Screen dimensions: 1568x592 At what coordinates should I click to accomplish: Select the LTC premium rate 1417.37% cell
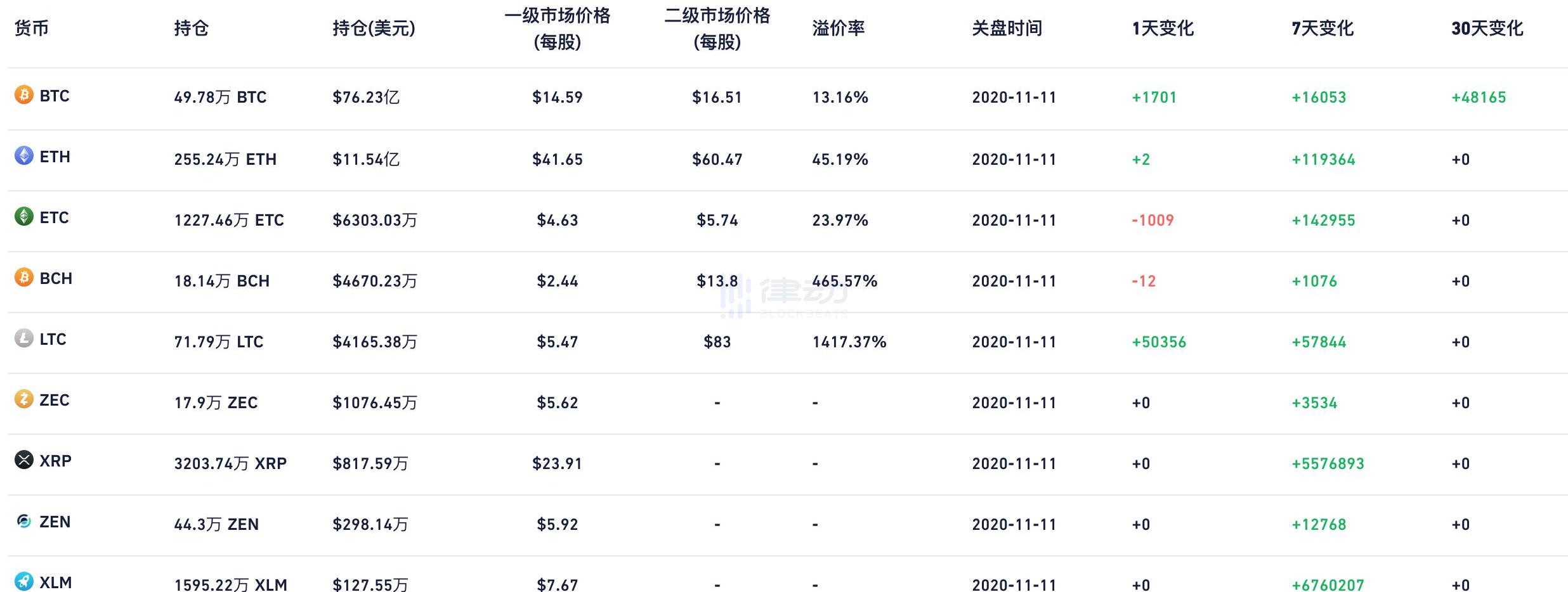(849, 342)
